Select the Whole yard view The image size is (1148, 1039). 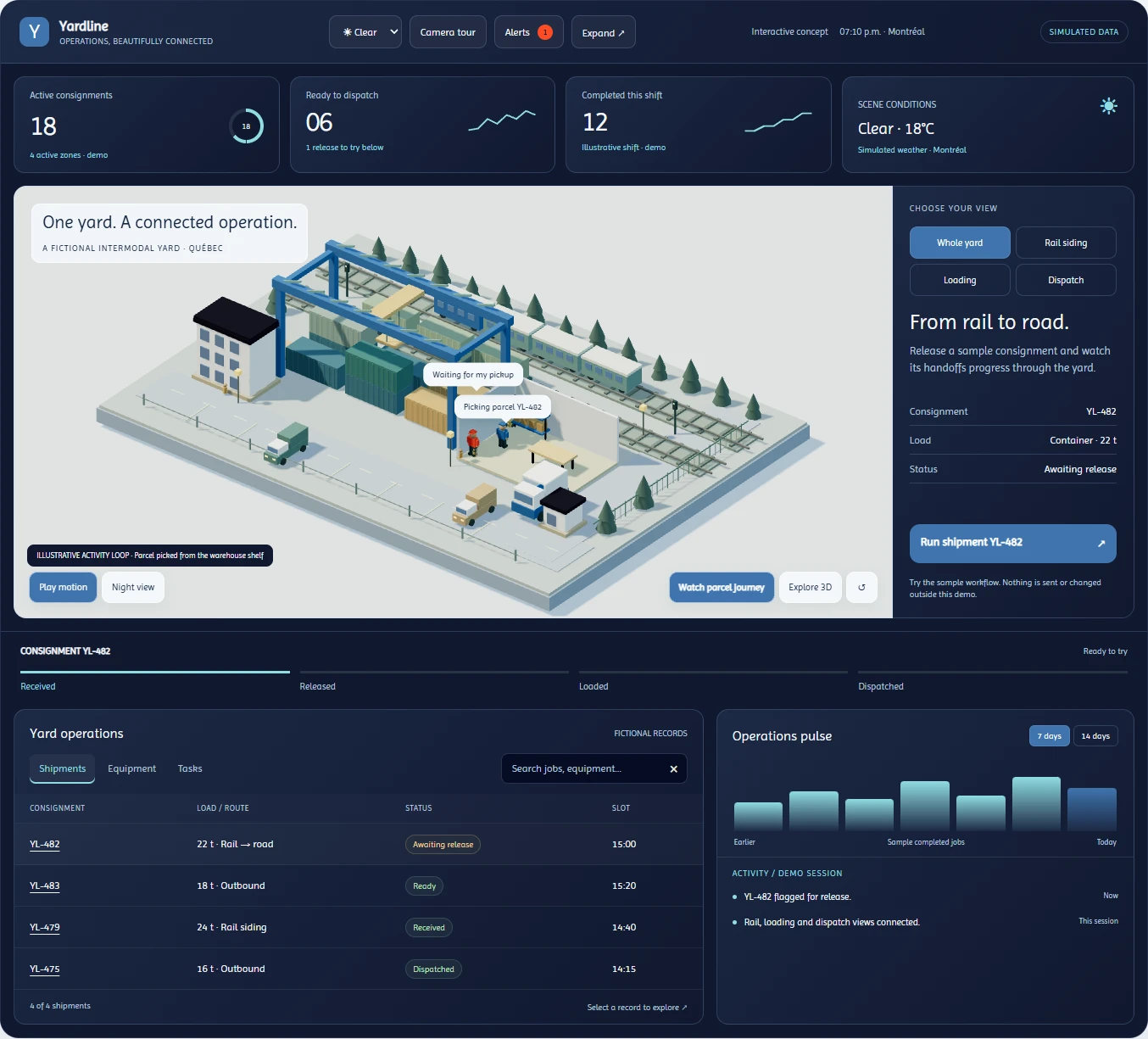[x=960, y=243]
